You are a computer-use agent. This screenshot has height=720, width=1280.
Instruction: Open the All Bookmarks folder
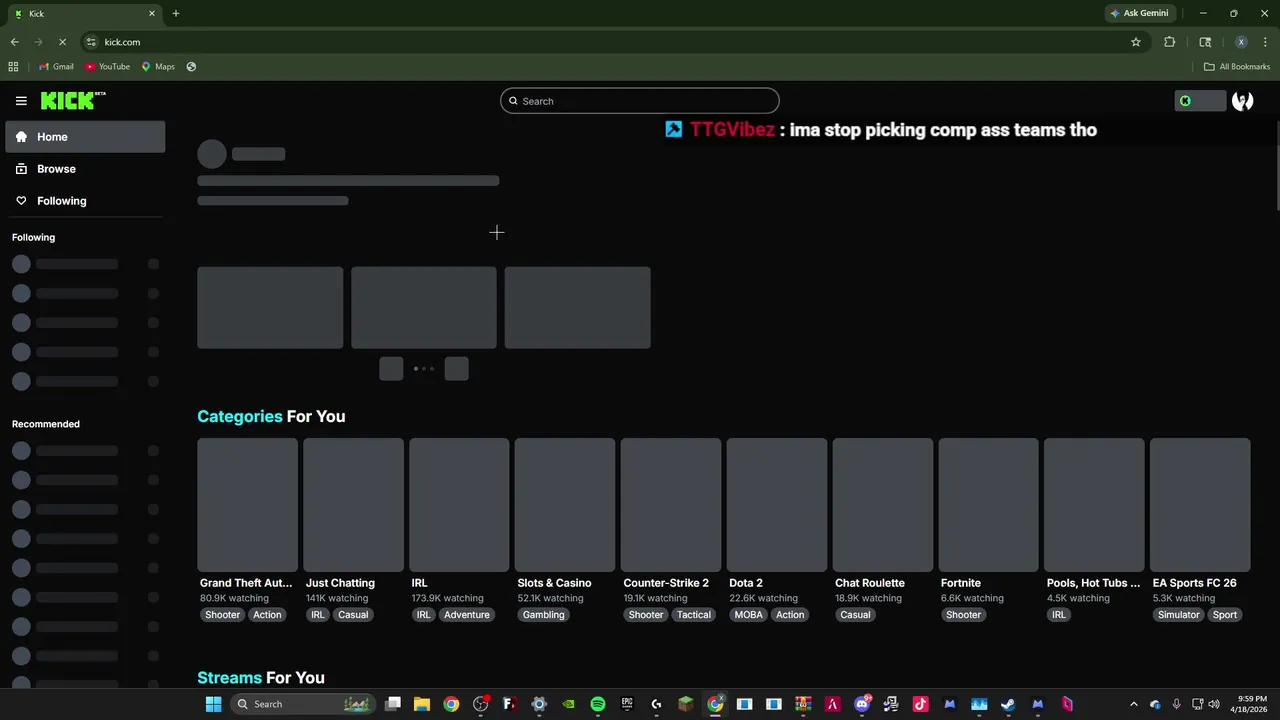coord(1237,67)
